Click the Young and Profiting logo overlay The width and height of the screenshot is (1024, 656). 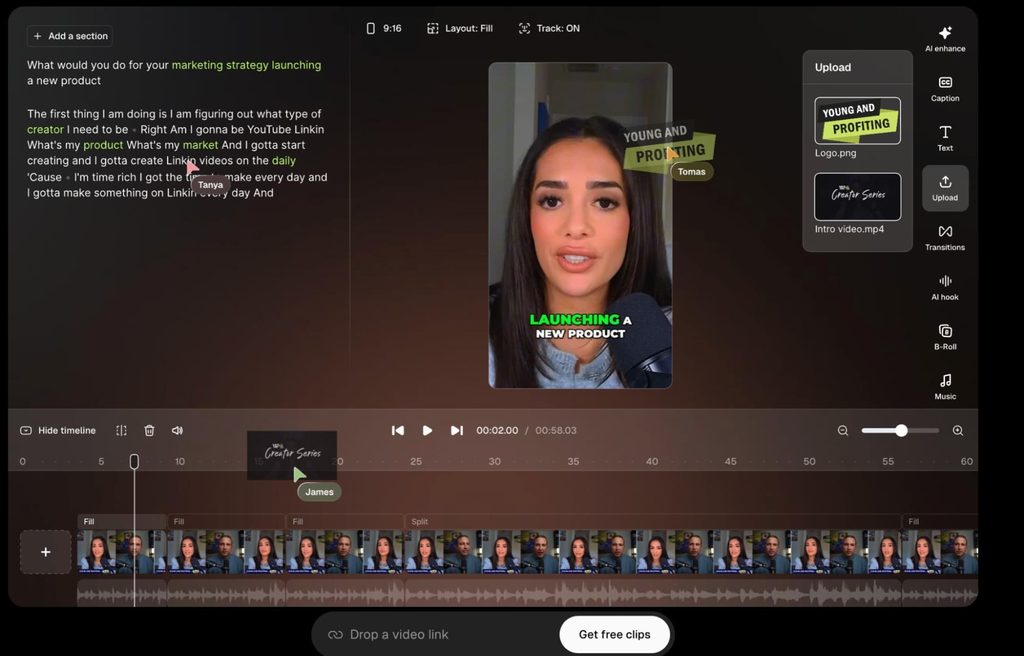click(x=669, y=148)
